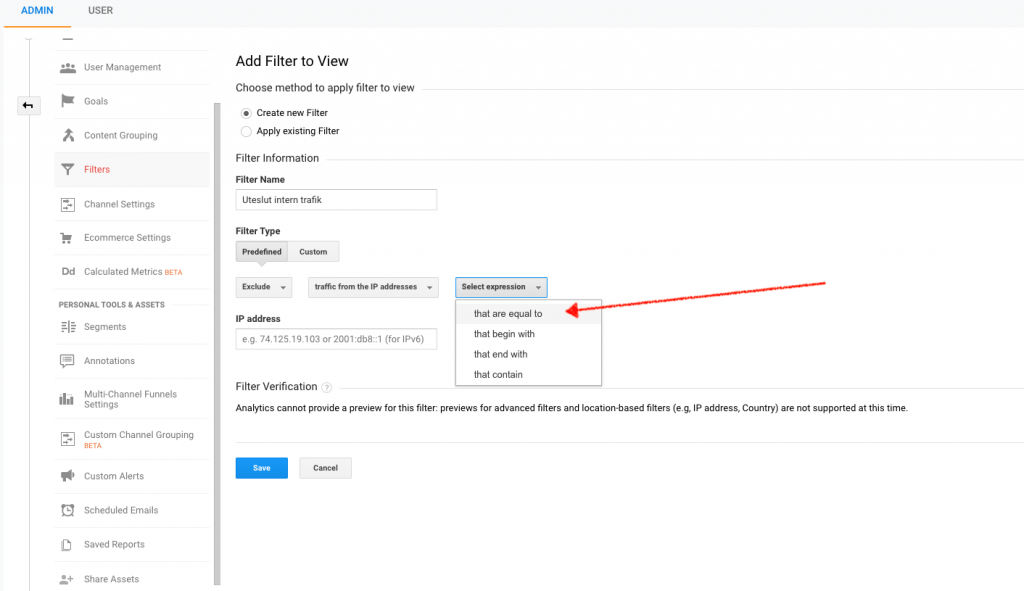Click the Filter Verification help question mark
Screen dimensions: 1024x591
[327, 387]
